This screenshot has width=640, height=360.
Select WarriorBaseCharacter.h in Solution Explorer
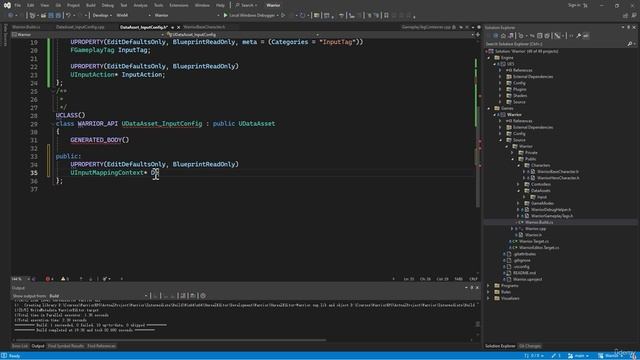click(x=558, y=171)
